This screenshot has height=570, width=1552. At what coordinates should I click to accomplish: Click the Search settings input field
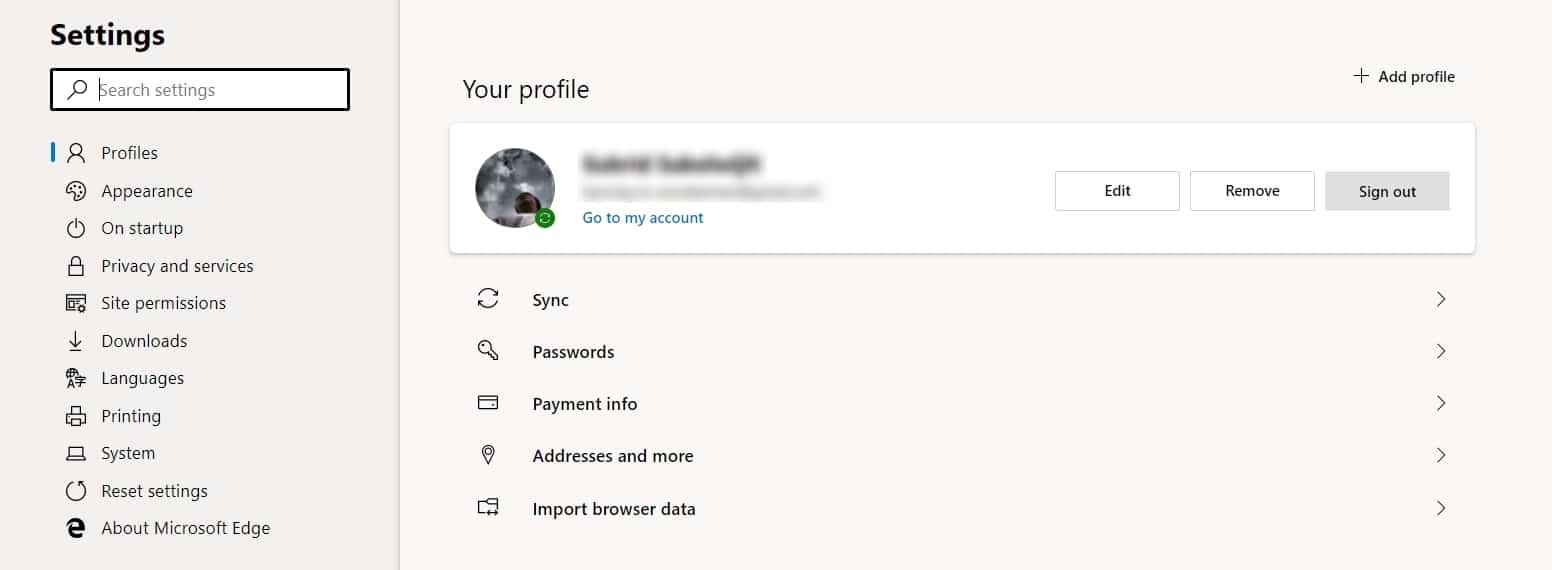[x=200, y=90]
